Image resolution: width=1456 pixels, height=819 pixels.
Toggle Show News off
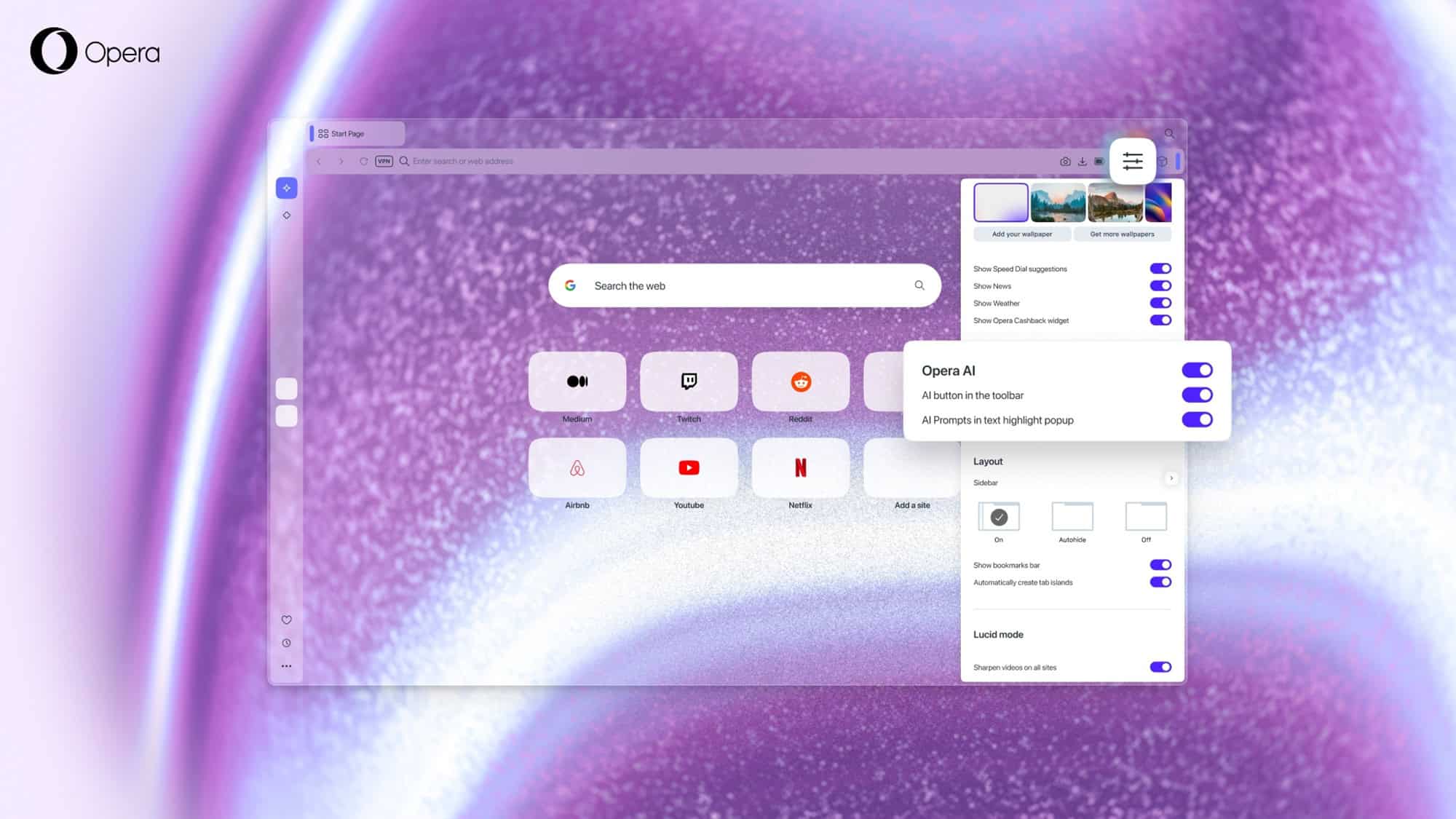[x=1160, y=285]
